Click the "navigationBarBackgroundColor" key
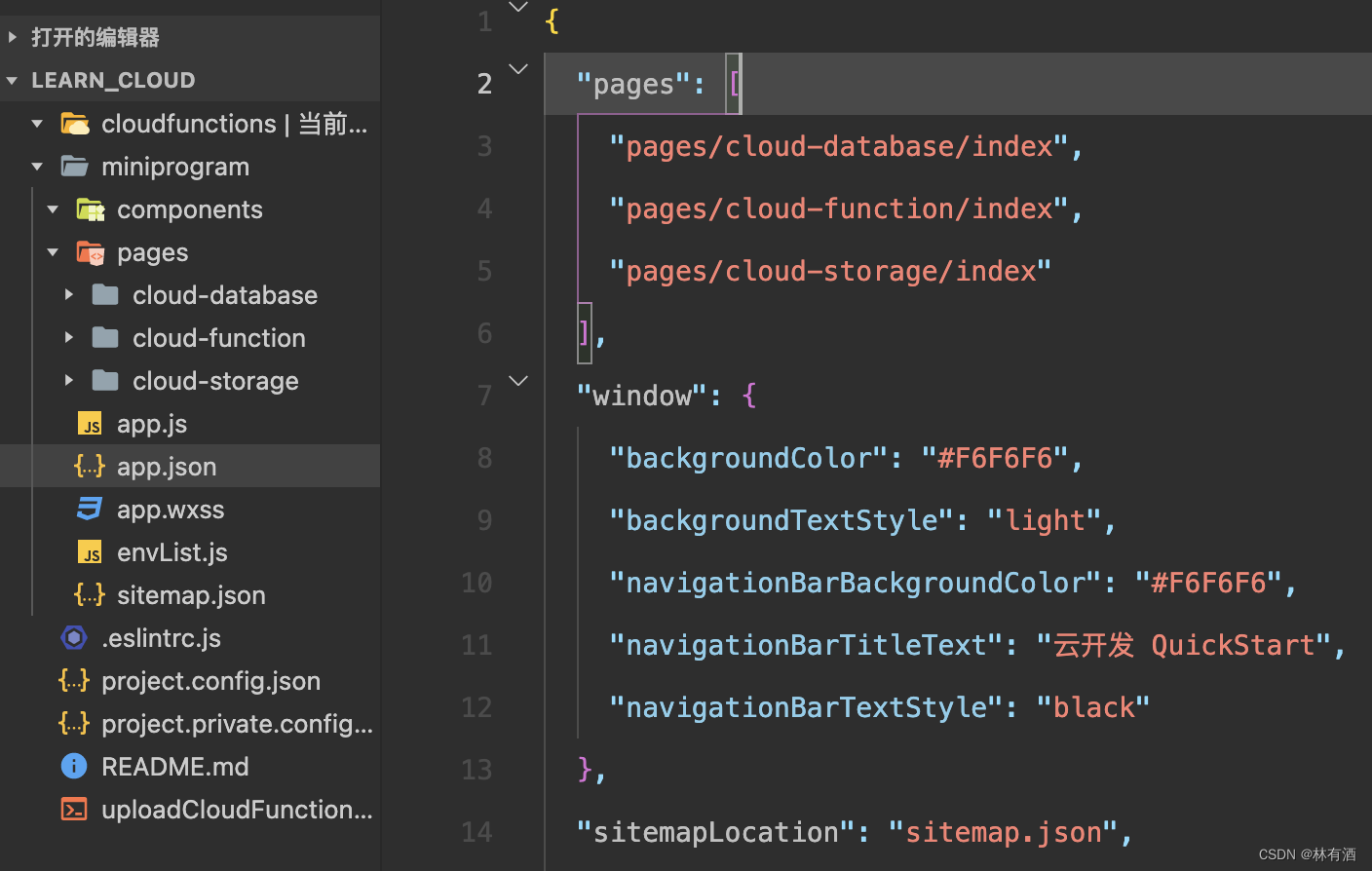 coord(856,584)
